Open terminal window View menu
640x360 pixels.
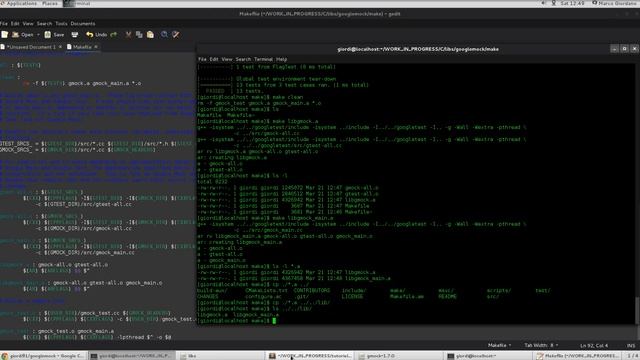click(x=227, y=59)
